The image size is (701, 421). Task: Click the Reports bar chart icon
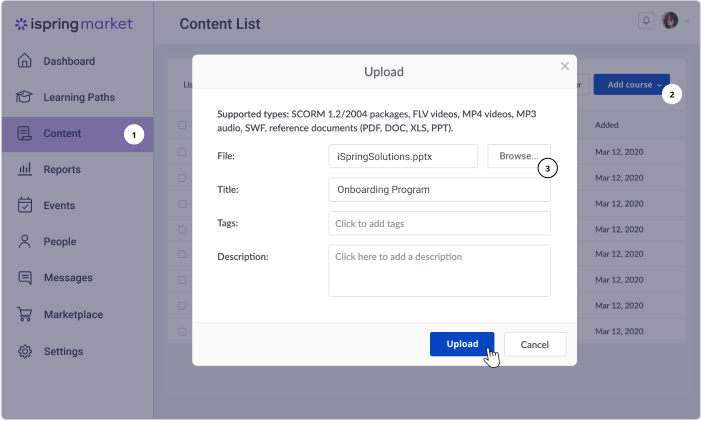(25, 169)
